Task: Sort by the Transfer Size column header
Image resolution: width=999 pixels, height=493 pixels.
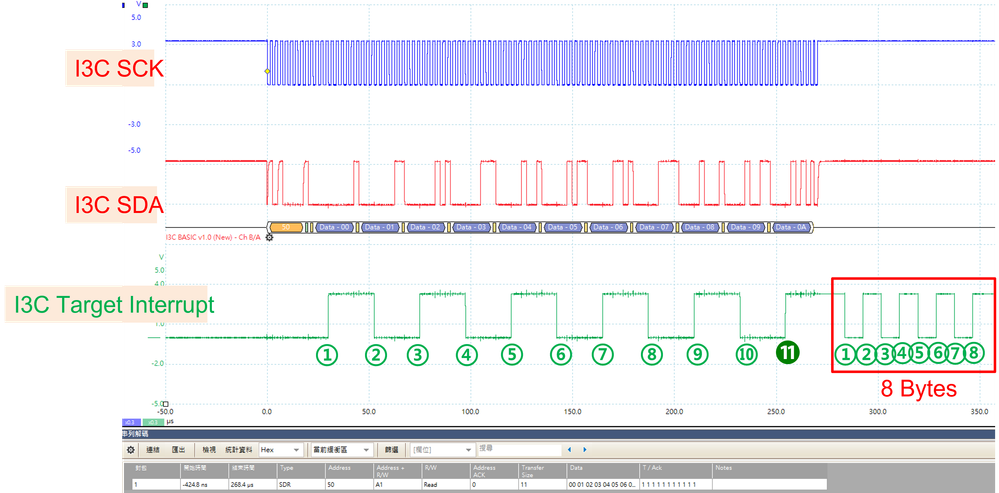Action: point(543,470)
